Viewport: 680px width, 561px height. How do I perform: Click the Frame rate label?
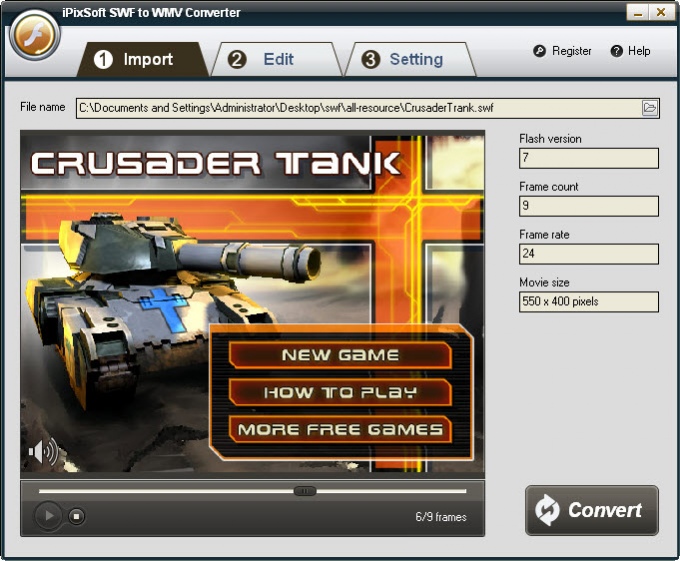(x=544, y=235)
